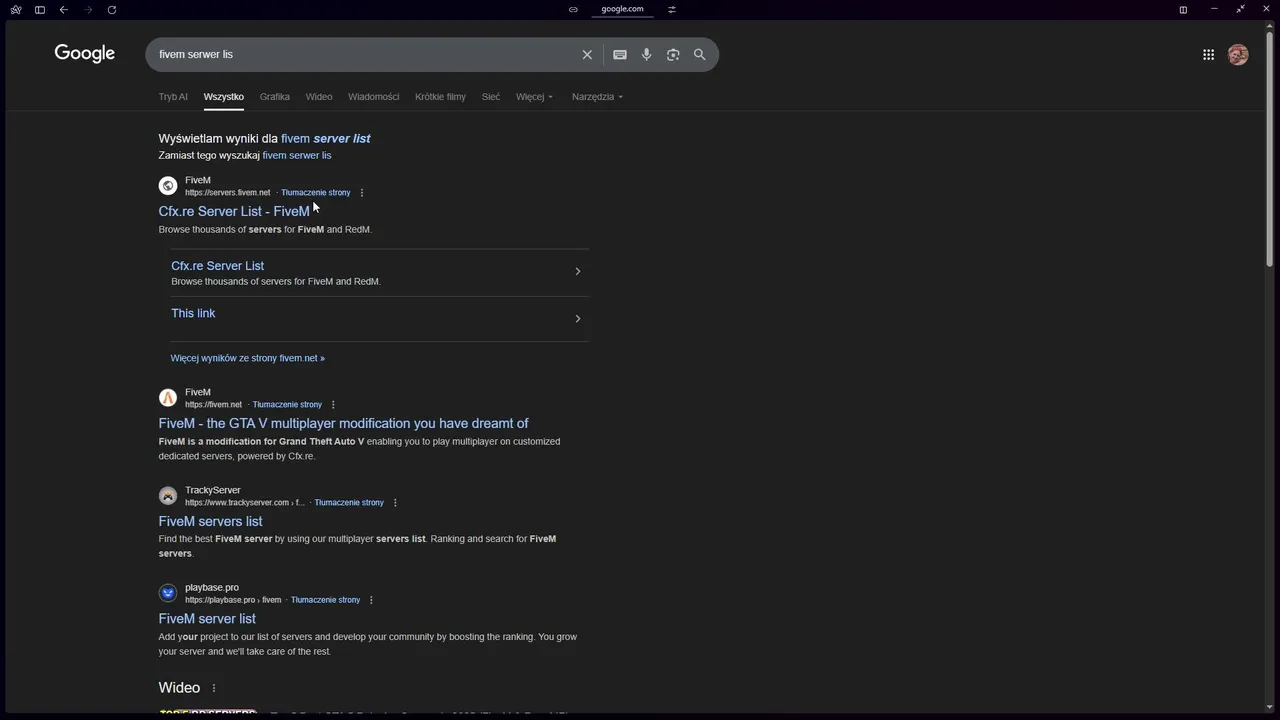Click the https://servers.fivem.net URL text
1280x720 pixels.
pos(227,193)
